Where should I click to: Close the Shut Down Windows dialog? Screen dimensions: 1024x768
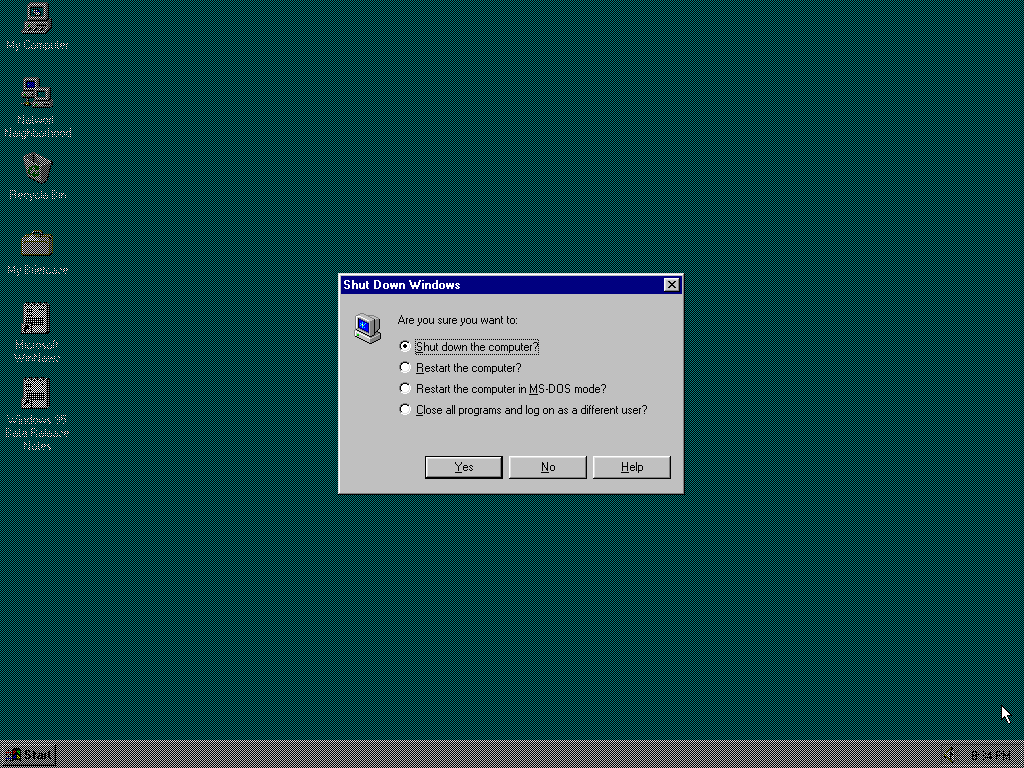(x=671, y=285)
